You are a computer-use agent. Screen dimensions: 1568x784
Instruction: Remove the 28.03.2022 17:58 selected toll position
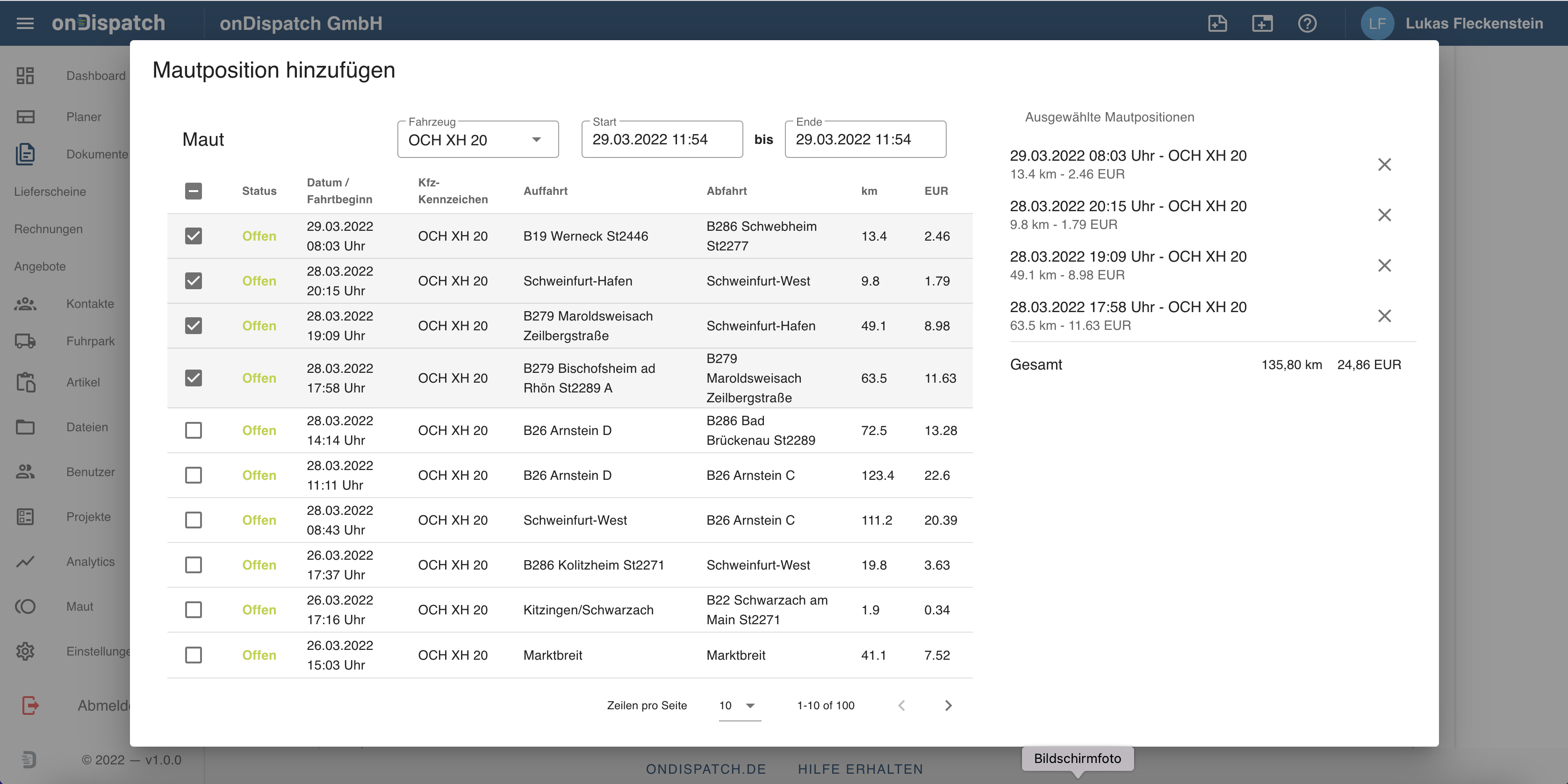[x=1384, y=316]
